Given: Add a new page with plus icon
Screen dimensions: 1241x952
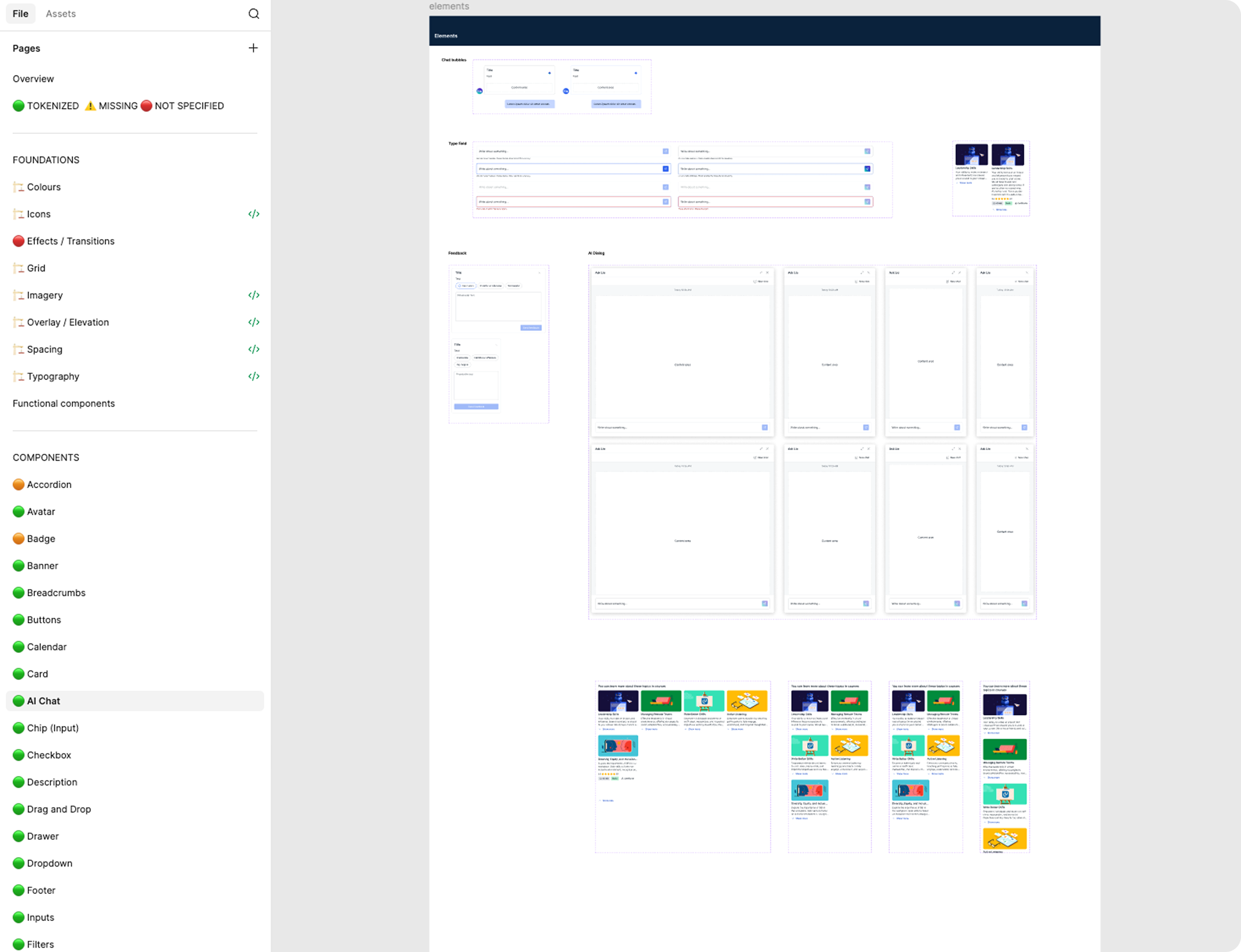Looking at the screenshot, I should (254, 48).
